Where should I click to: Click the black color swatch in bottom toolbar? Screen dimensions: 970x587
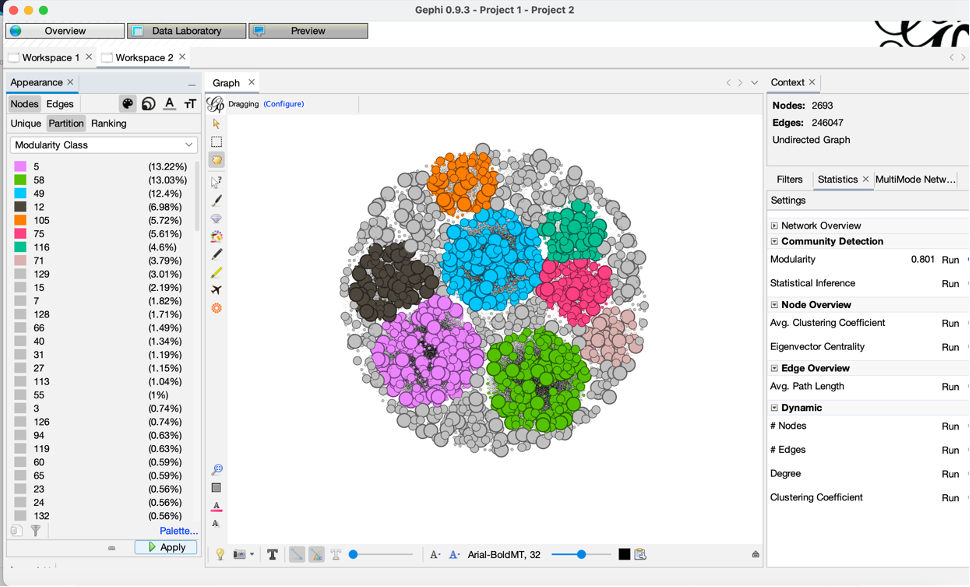click(624, 553)
